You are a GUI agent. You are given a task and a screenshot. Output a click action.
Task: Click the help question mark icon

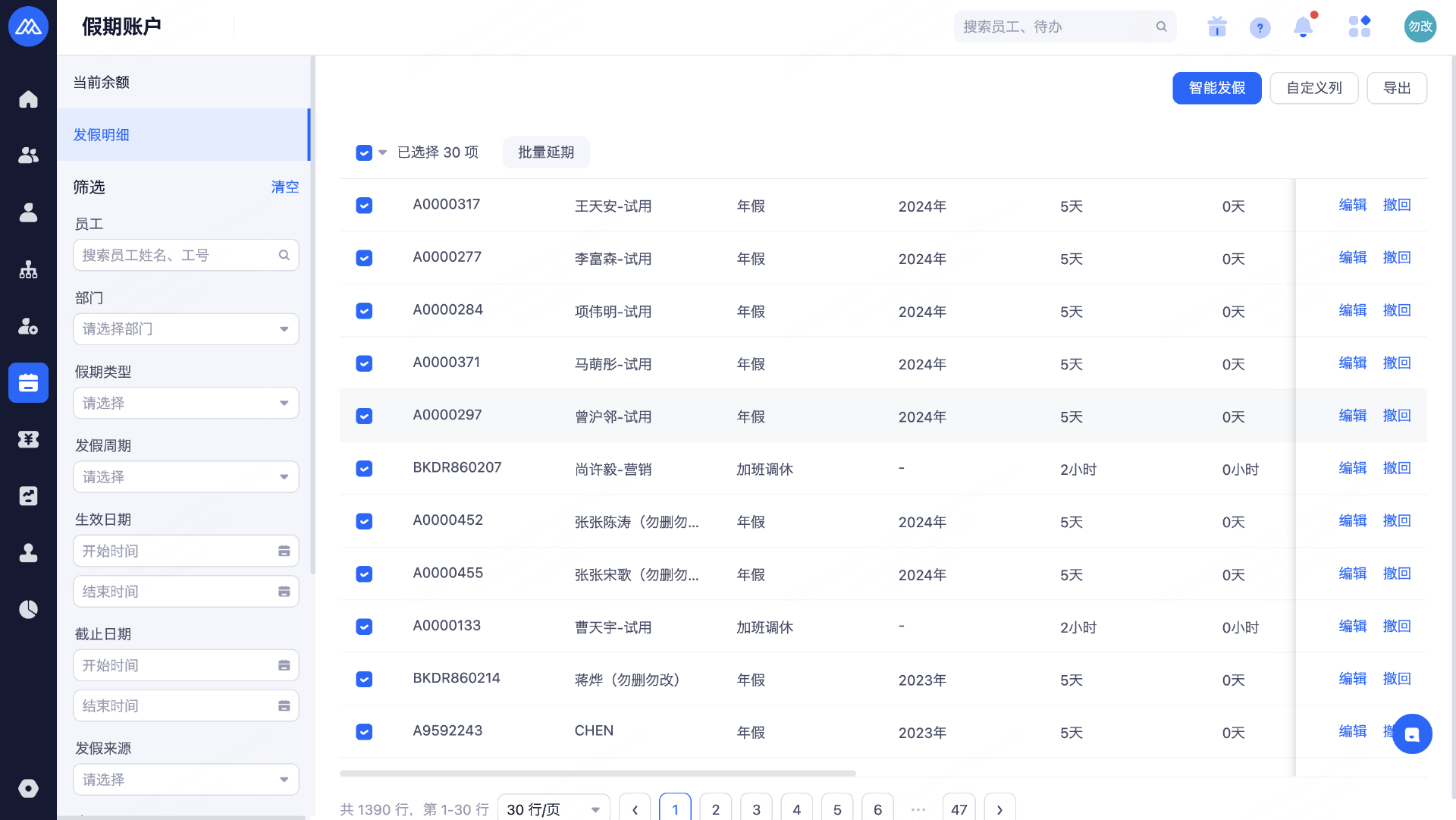tap(1260, 28)
